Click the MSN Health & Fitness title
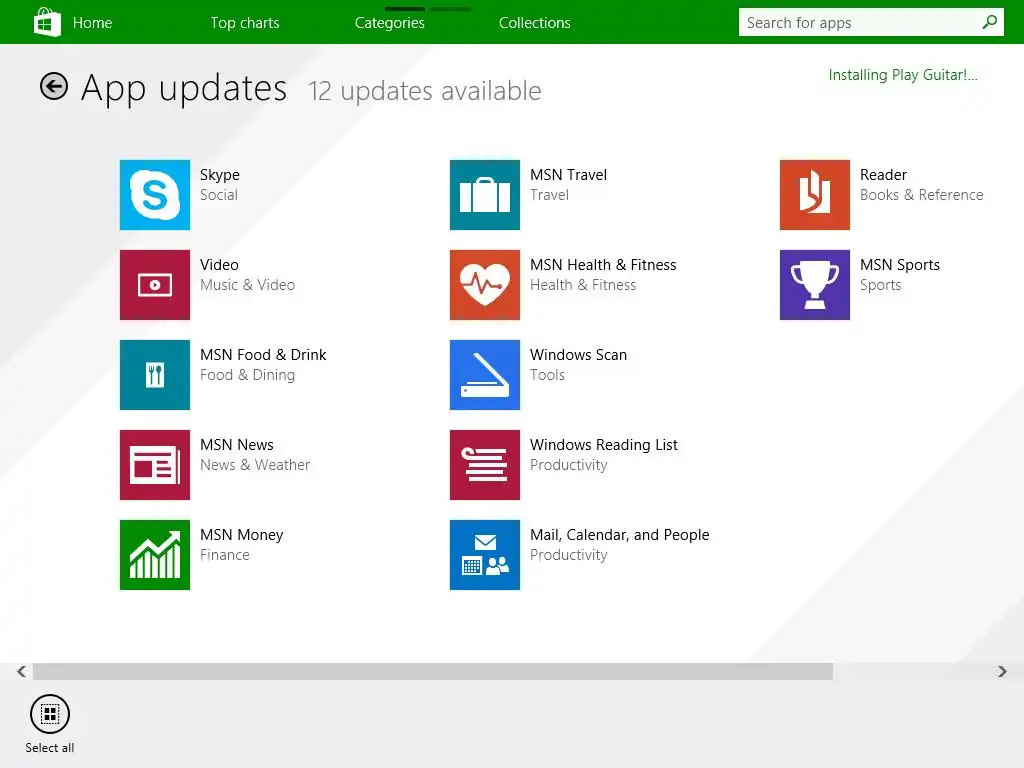1024x768 pixels. coord(603,265)
